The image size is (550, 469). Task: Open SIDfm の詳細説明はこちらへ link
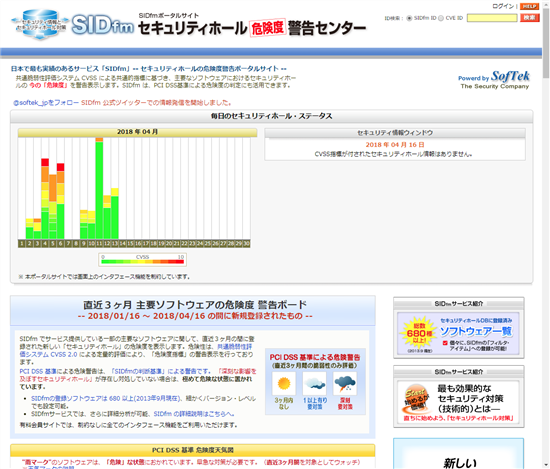pos(194,414)
